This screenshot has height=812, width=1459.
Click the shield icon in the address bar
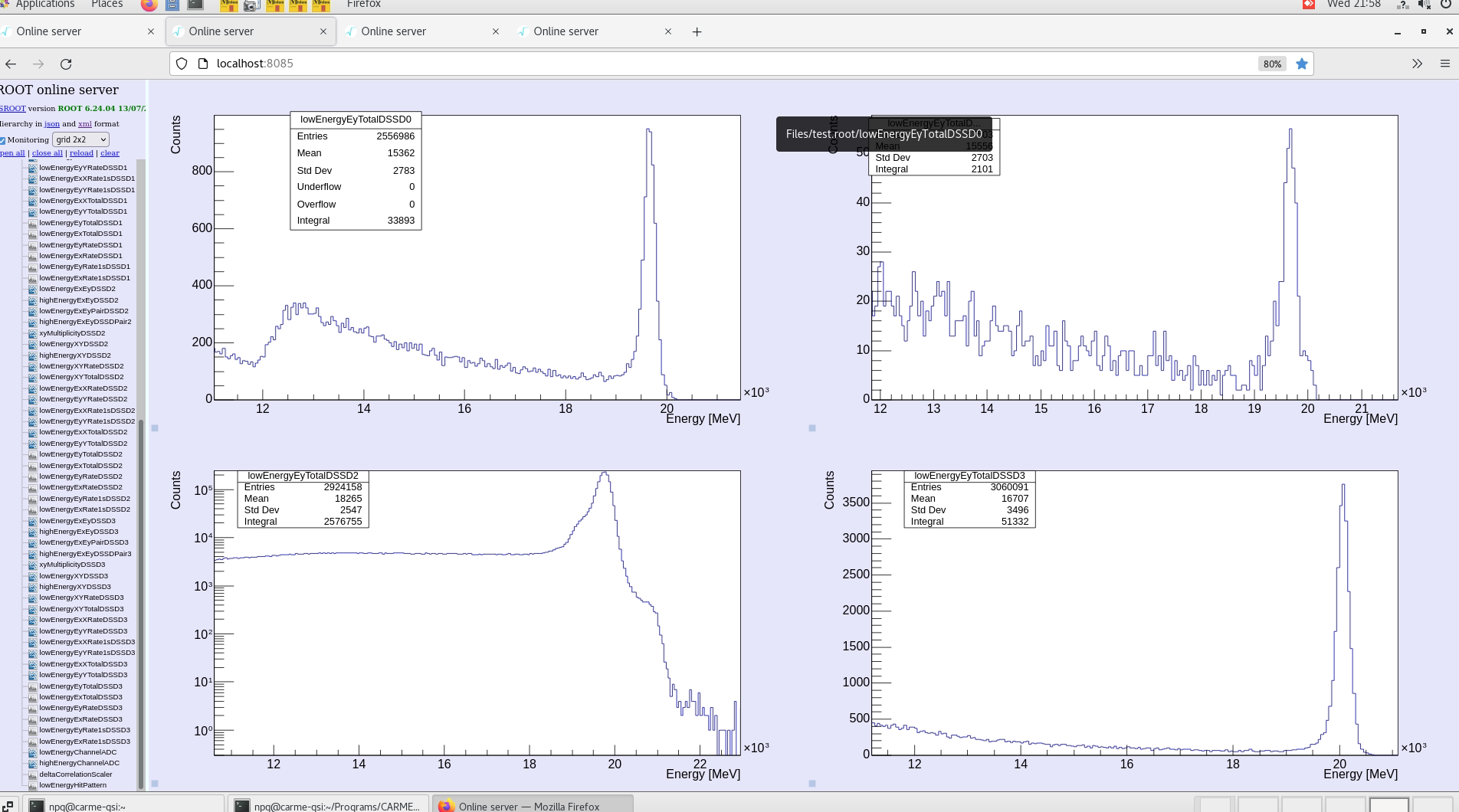pyautogui.click(x=182, y=64)
